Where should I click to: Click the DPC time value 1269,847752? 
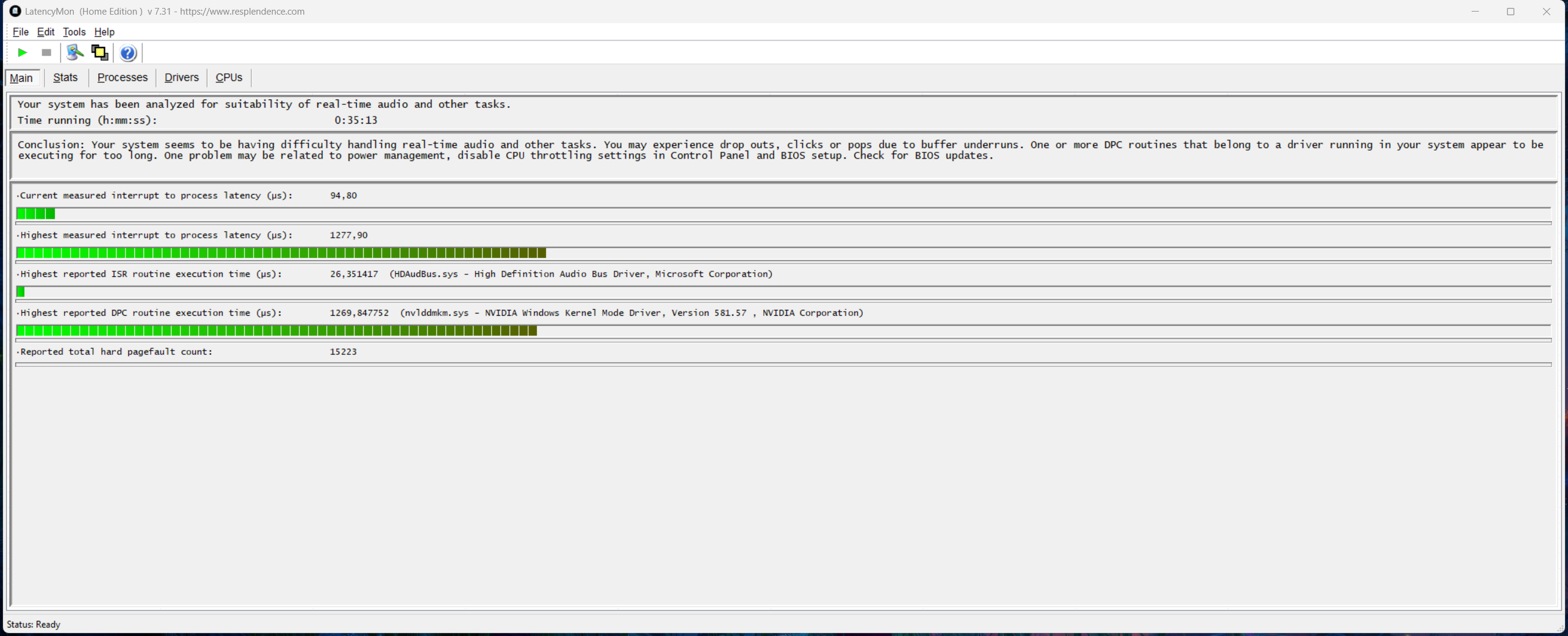click(x=359, y=313)
